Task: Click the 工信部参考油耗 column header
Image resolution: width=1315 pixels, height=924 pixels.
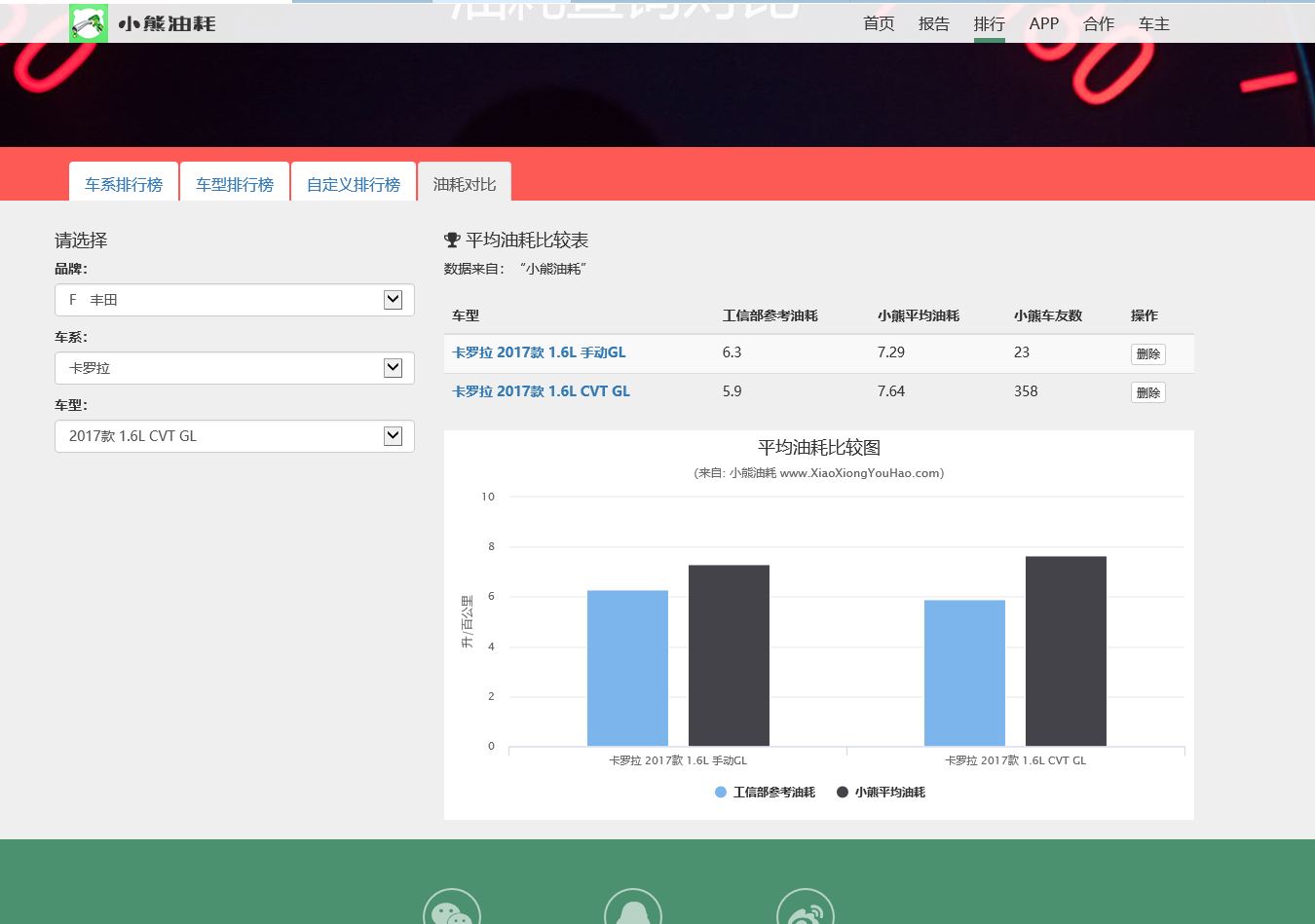Action: tap(770, 315)
